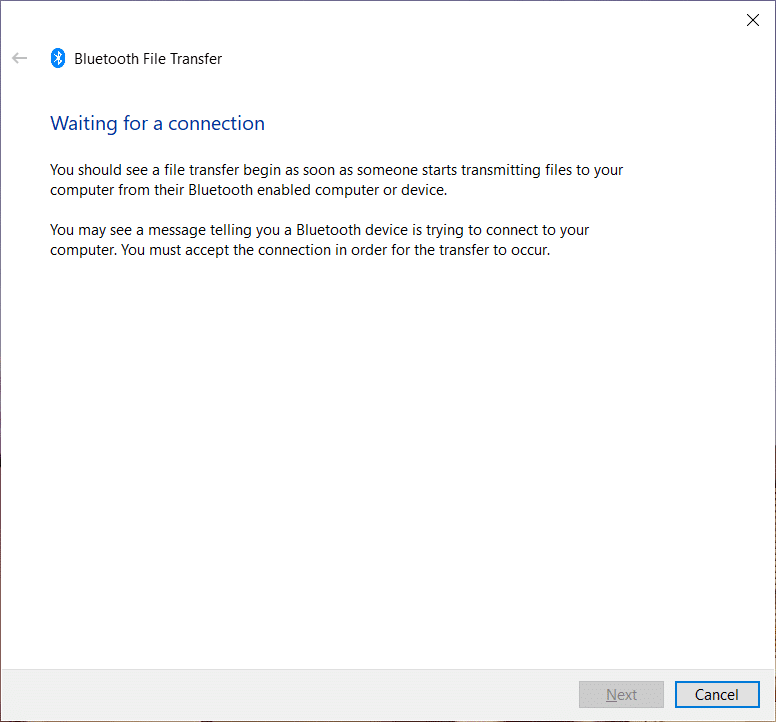Click paragraph starting 'You may see a message'

pos(320,240)
